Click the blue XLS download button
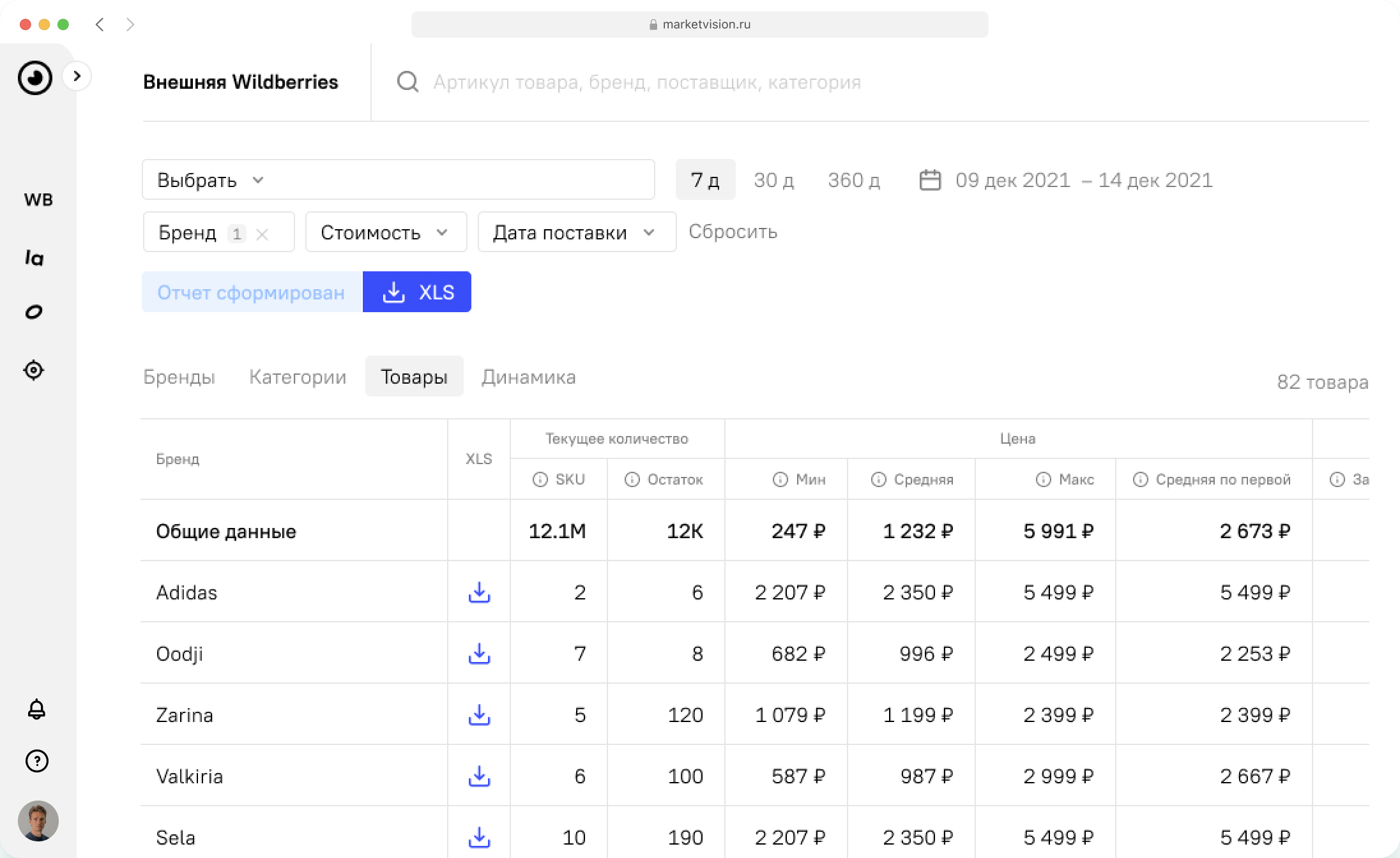 tap(417, 292)
